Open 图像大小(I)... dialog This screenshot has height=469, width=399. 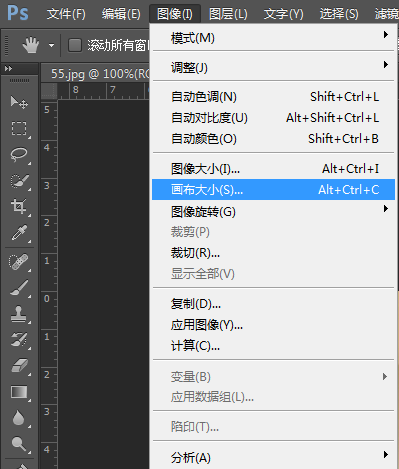point(273,169)
